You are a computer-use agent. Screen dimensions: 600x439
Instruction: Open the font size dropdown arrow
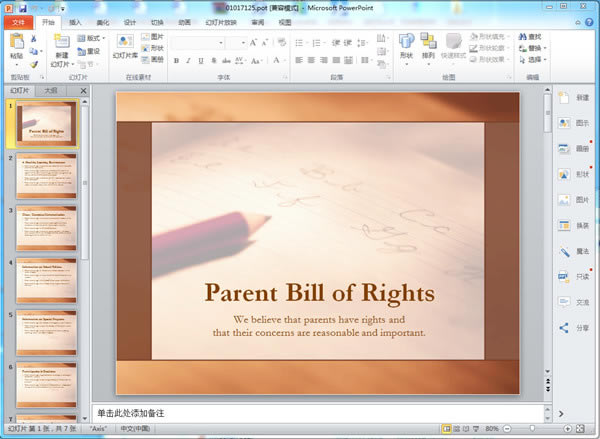(x=243, y=42)
